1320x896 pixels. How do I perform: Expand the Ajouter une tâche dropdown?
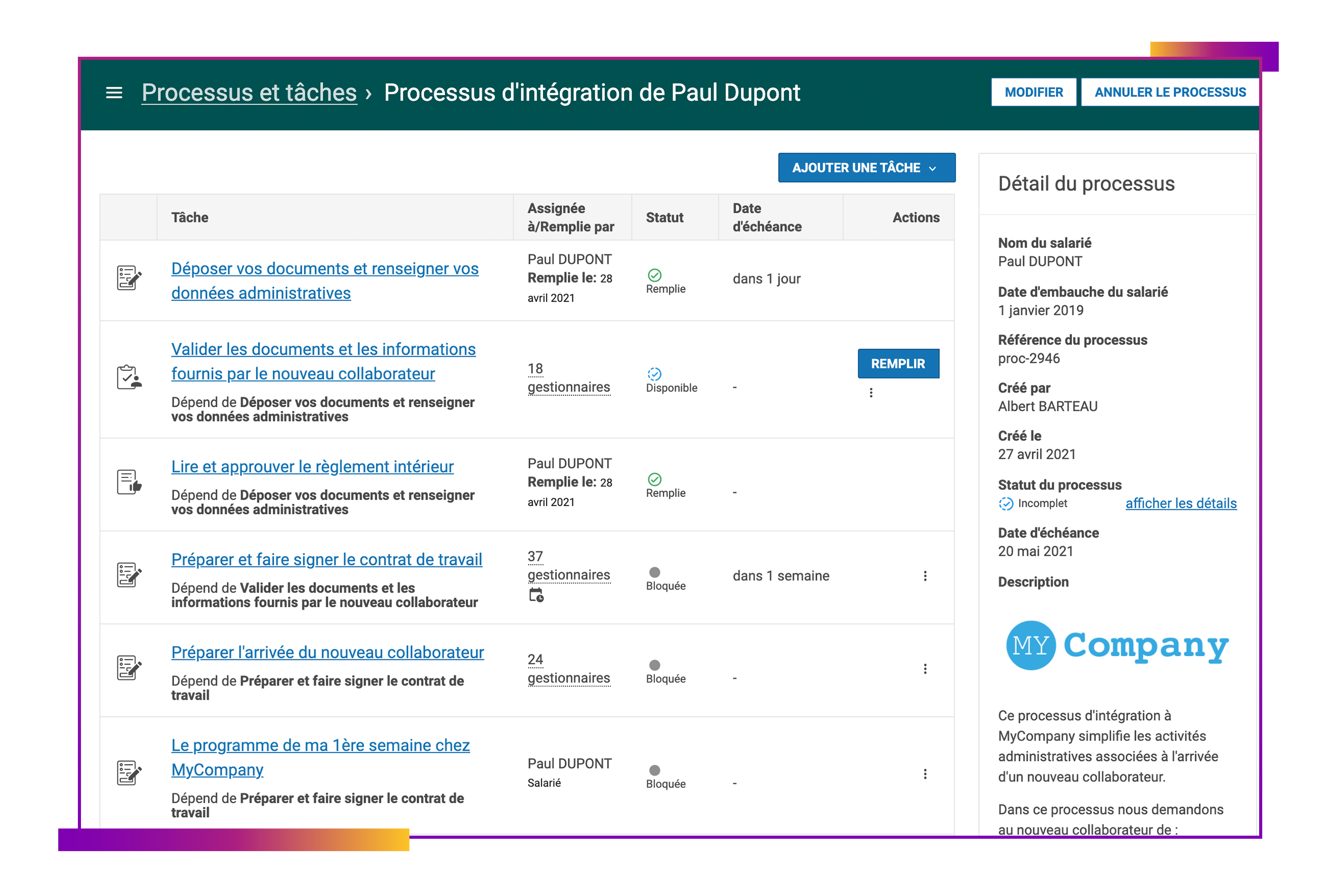[866, 168]
